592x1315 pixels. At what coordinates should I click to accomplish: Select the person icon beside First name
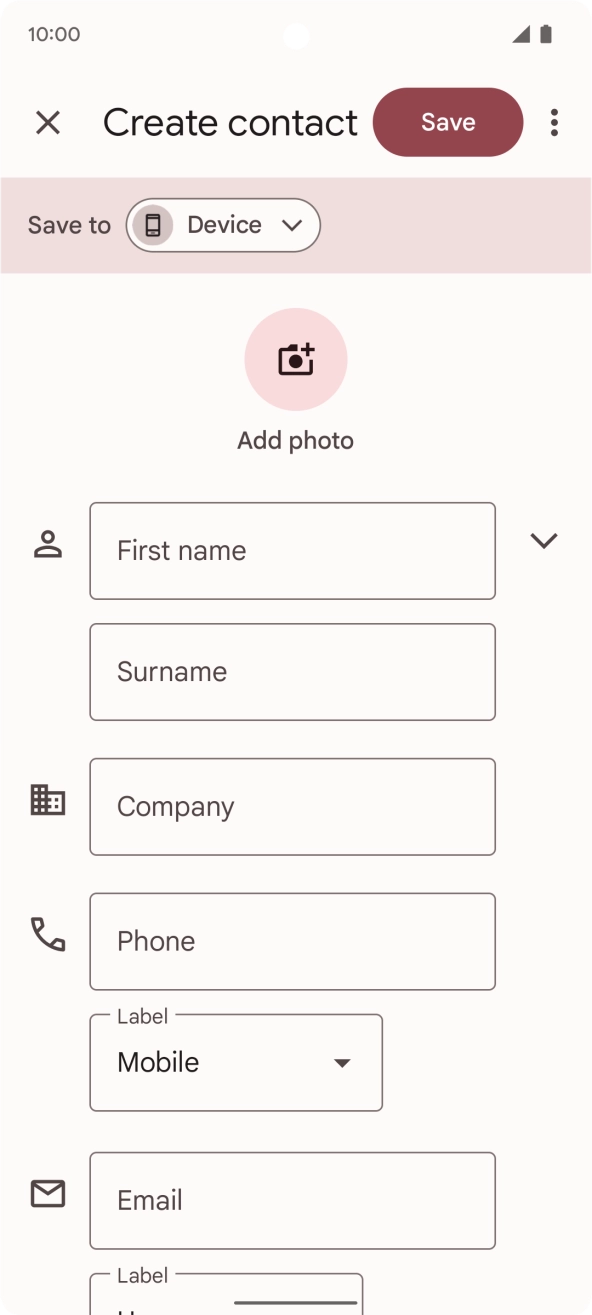[x=47, y=543]
